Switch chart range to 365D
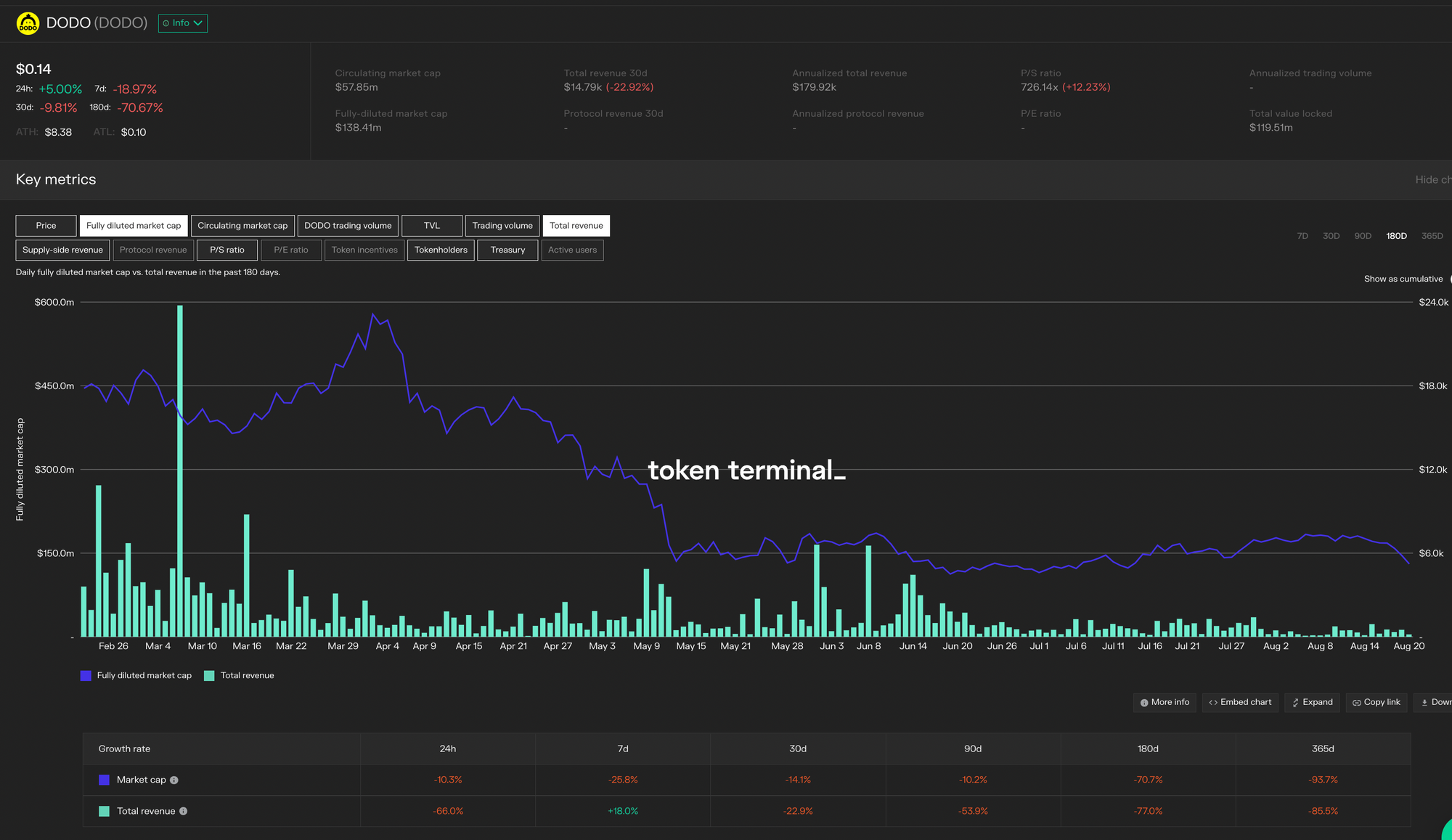Viewport: 1452px width, 840px height. pos(1432,236)
